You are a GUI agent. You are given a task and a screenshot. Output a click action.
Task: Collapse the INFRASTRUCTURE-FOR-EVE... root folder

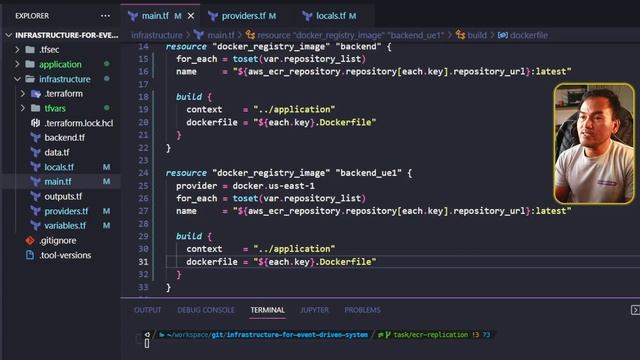(x=9, y=35)
